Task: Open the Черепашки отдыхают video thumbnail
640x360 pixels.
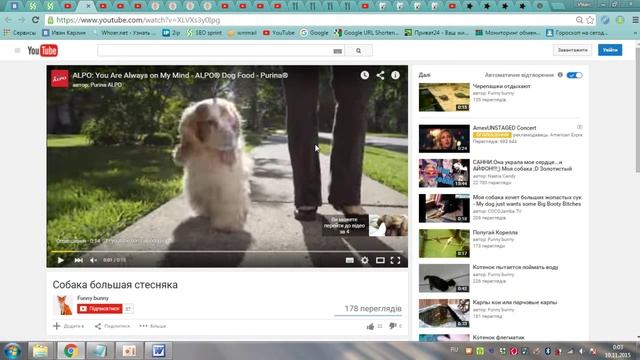Action: tap(444, 97)
